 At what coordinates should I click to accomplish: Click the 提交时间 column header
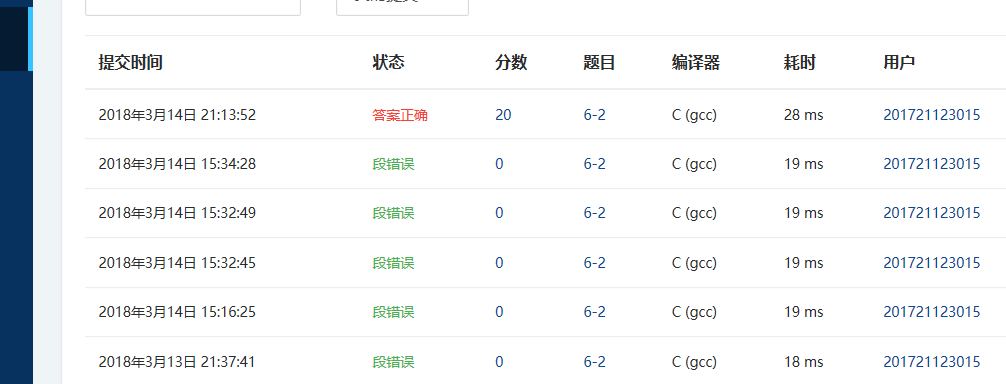pyautogui.click(x=130, y=63)
